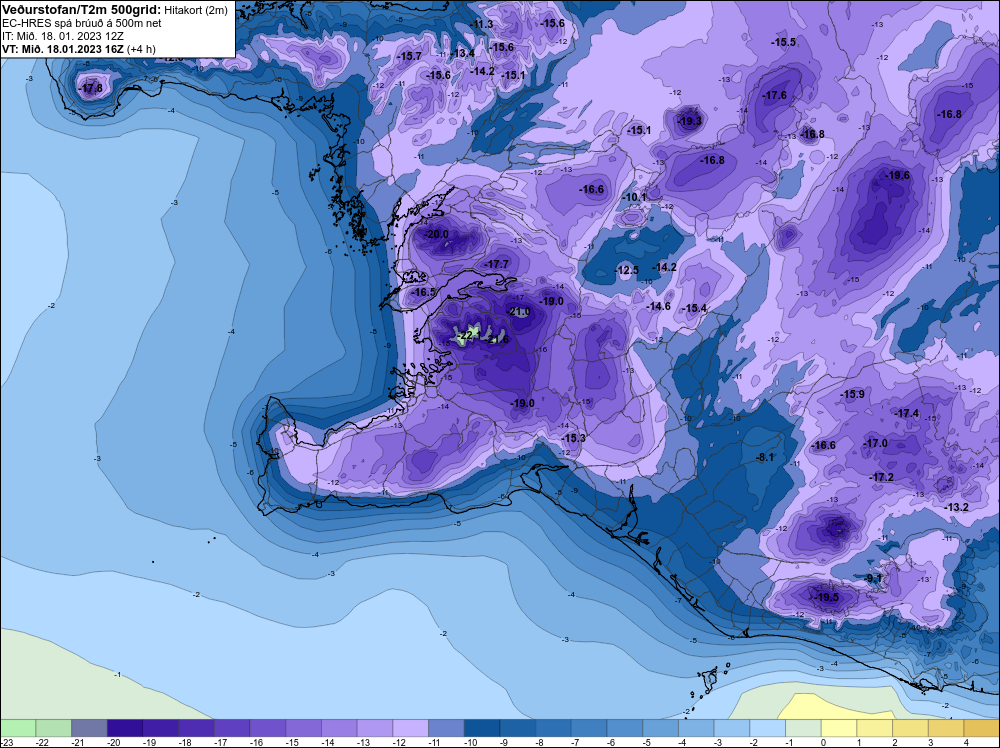The height and width of the screenshot is (748, 1000).
Task: Click the legend scale label -20
Action: 114,742
